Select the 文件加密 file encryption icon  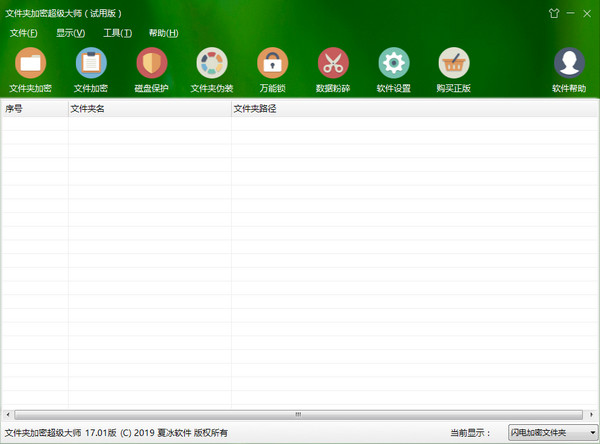click(91, 64)
